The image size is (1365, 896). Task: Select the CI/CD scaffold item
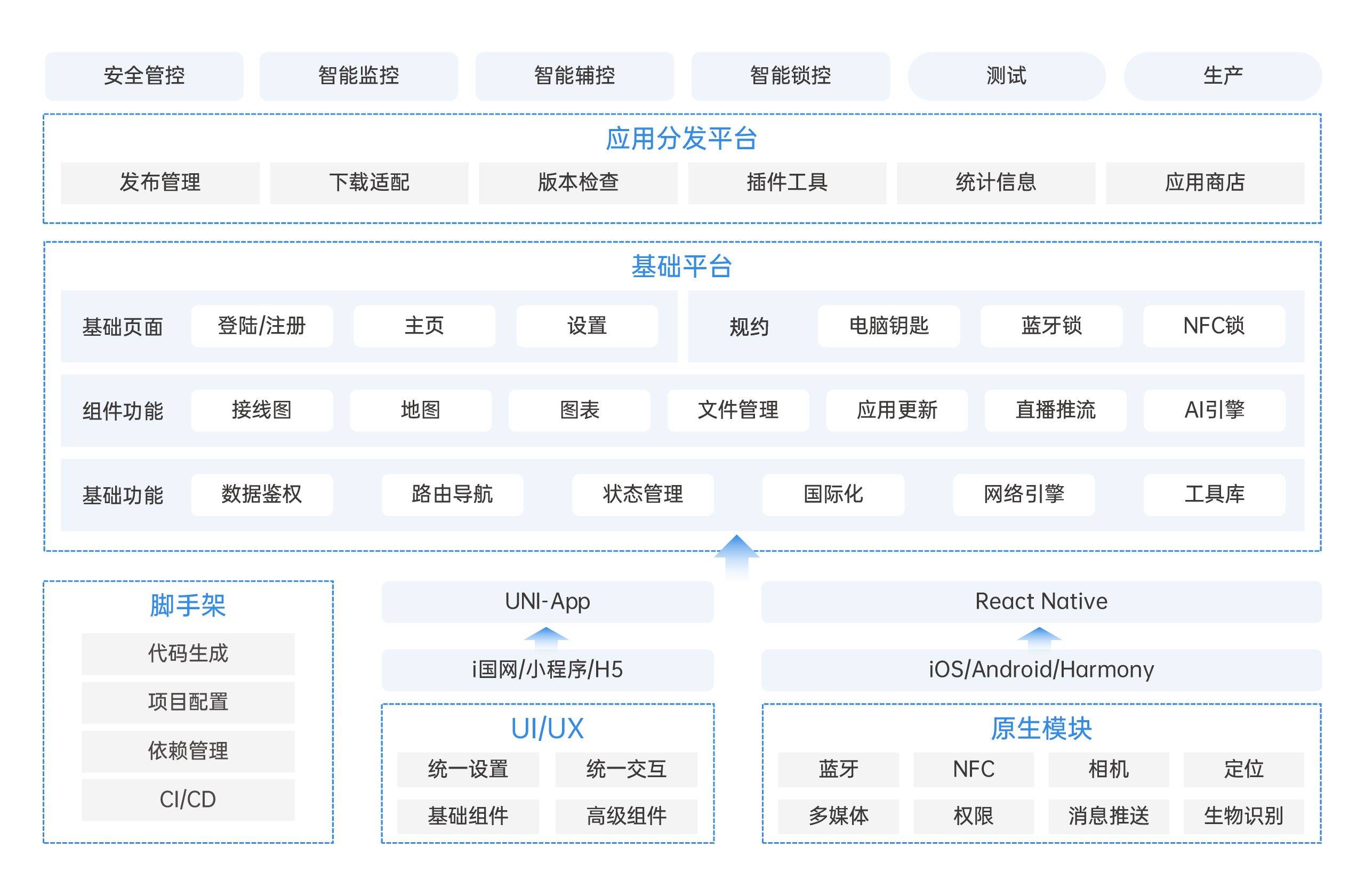pyautogui.click(x=188, y=800)
